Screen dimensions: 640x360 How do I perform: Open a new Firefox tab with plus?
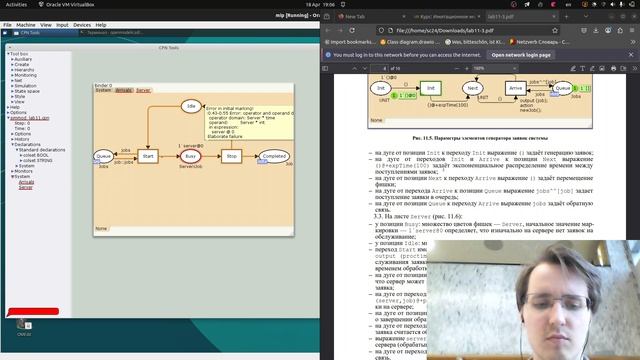(567, 16)
